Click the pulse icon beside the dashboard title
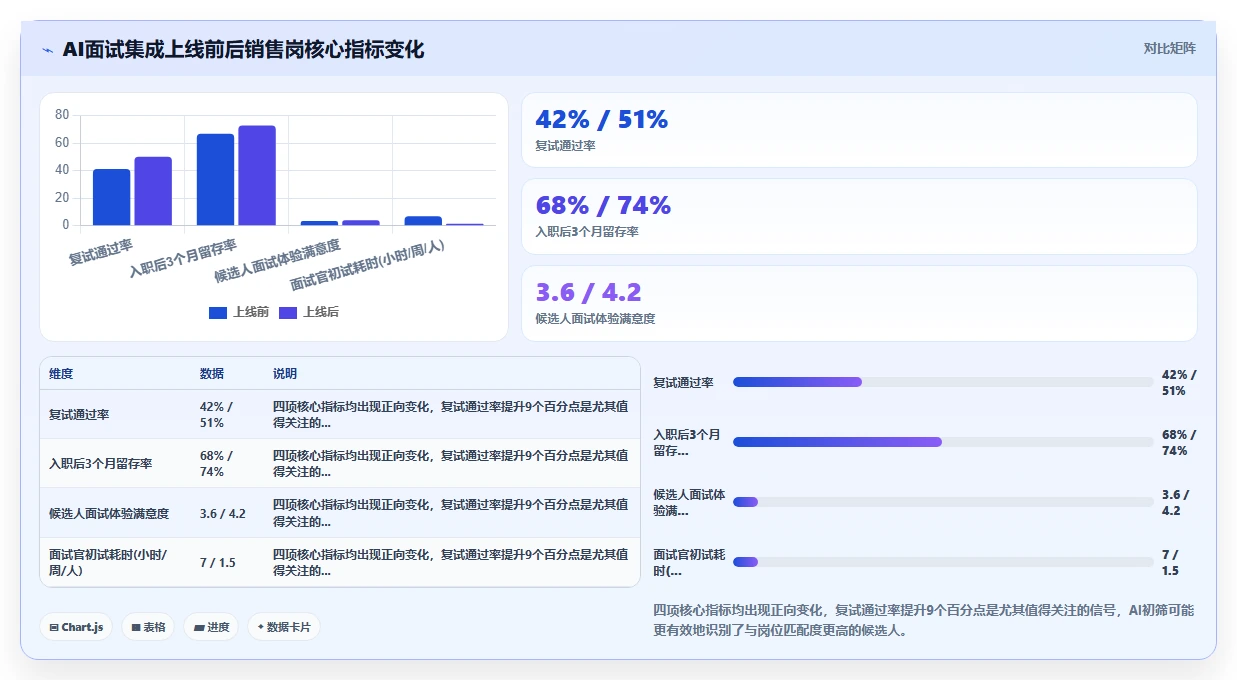1237x680 pixels. click(x=48, y=50)
